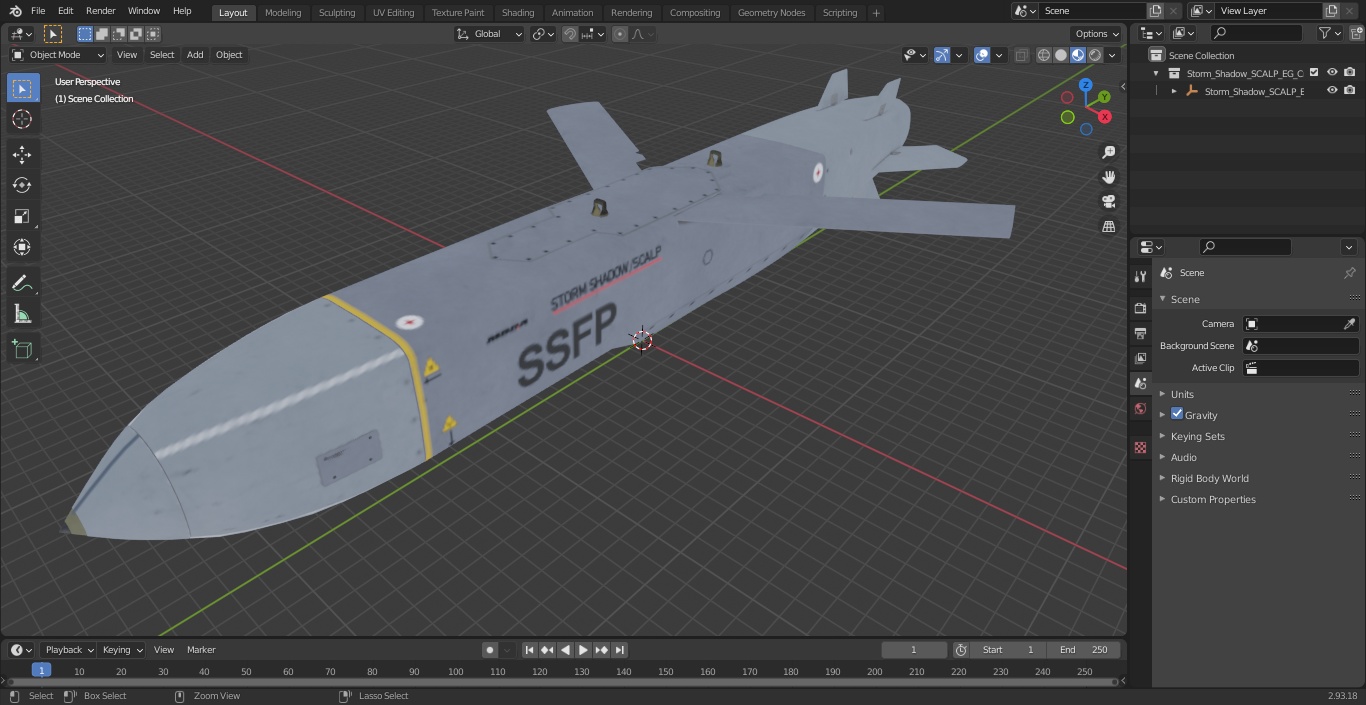Open the timeline Marker menu
This screenshot has height=705, width=1366.
click(x=201, y=650)
